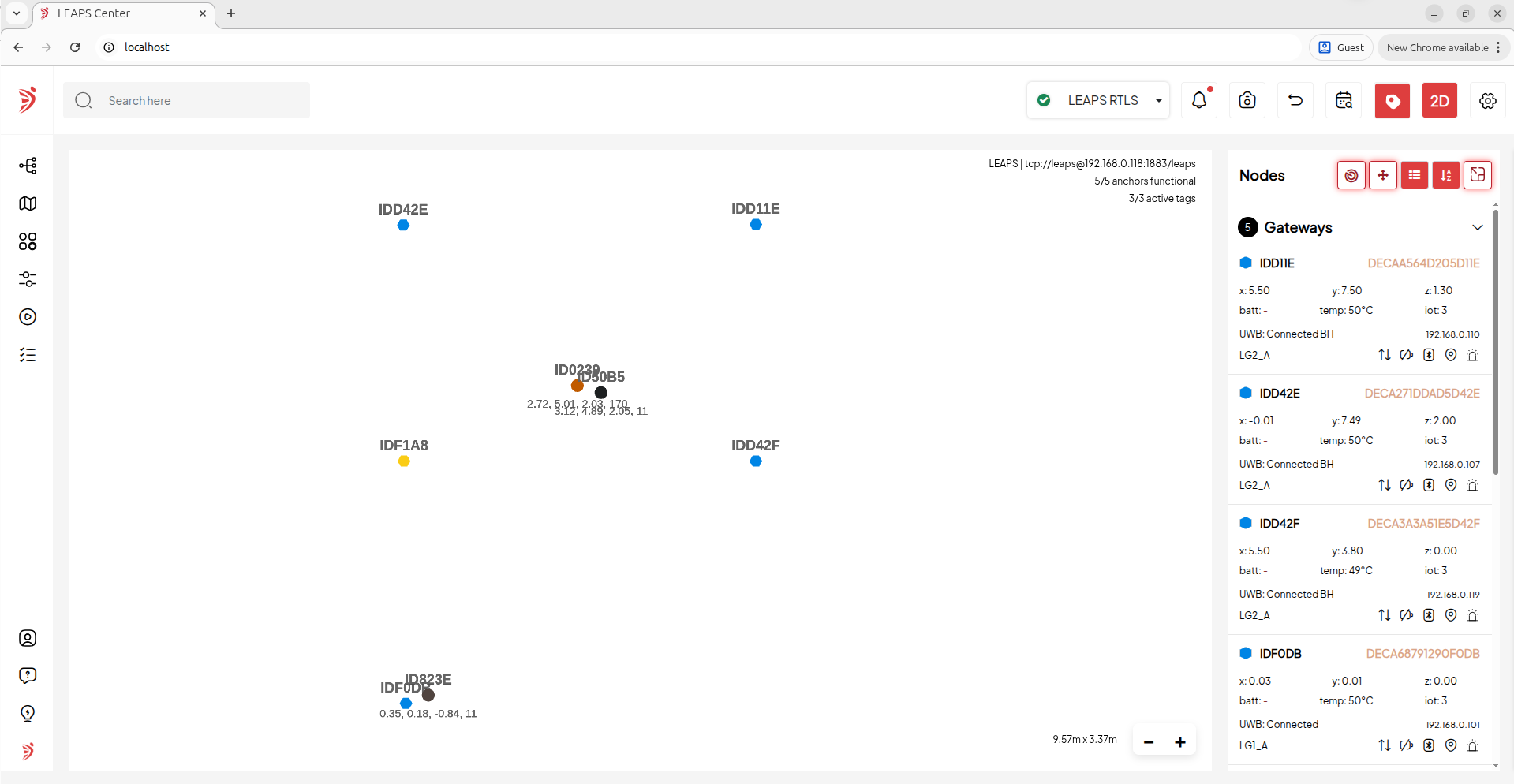Click the move arrows icon in Nodes panel

[x=1383, y=175]
